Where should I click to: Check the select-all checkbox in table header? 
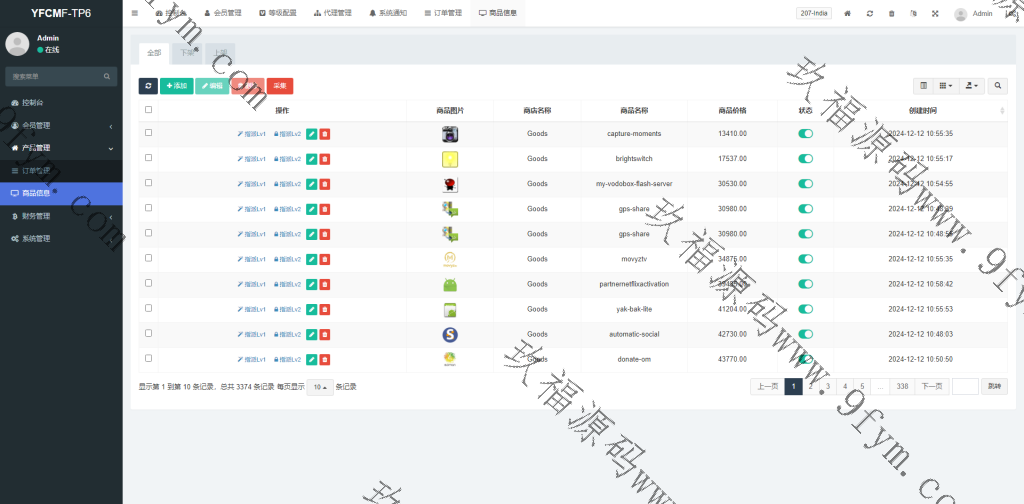click(x=149, y=110)
